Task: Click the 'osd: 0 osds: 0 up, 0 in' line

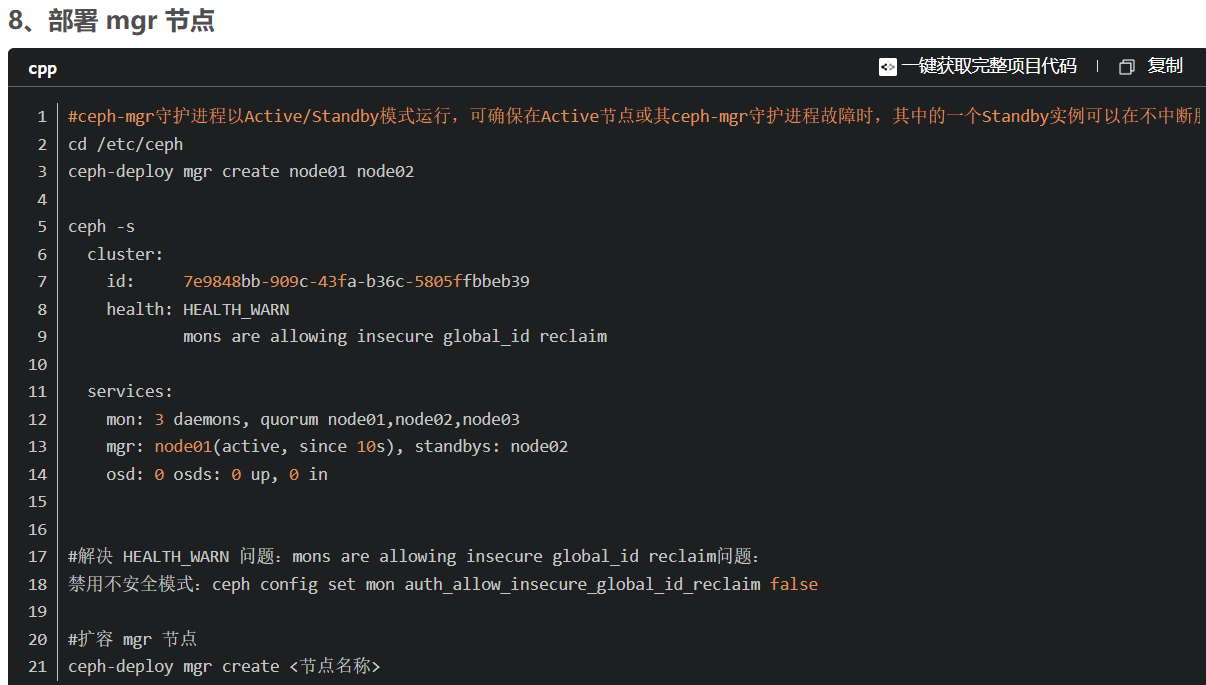Action: 217,474
